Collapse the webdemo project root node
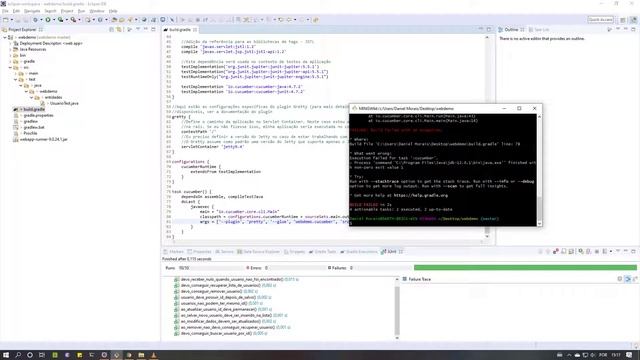Screen dimensions: 640x360 point(5,38)
